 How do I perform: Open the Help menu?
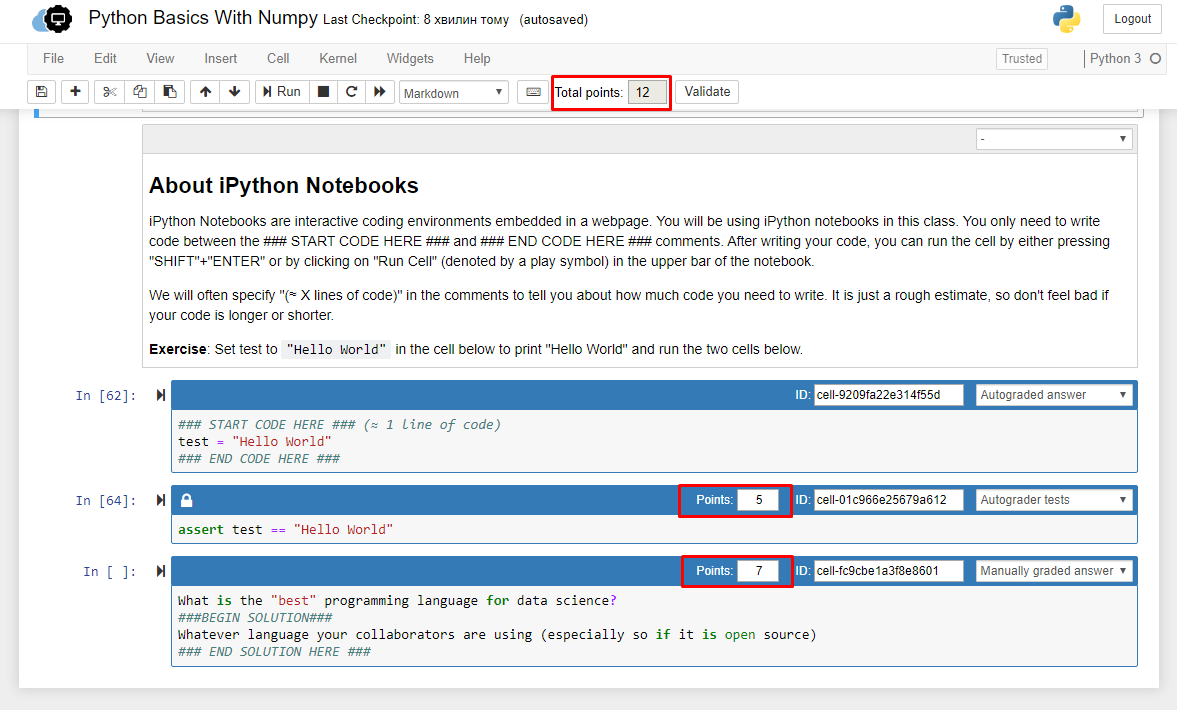tap(477, 59)
